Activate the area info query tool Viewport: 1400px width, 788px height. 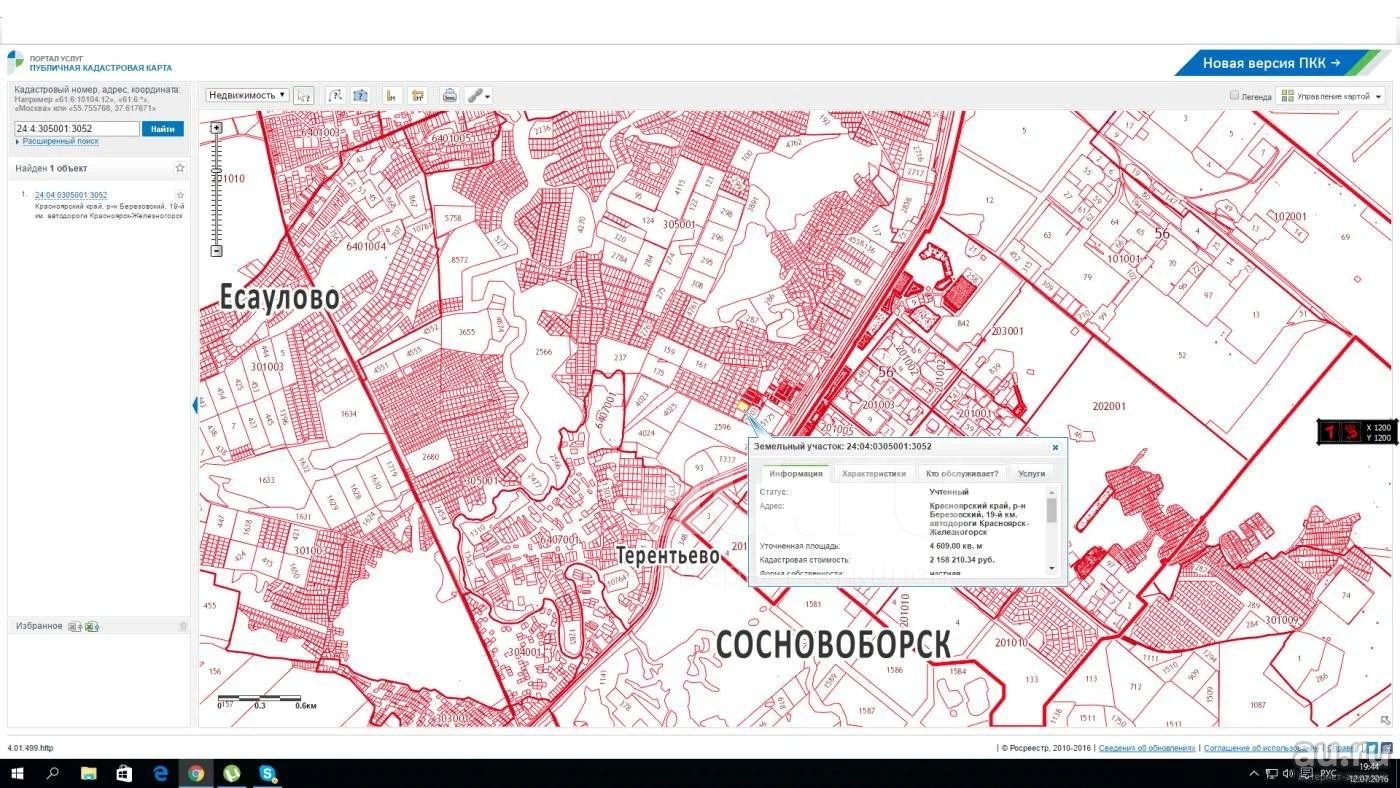pos(361,95)
